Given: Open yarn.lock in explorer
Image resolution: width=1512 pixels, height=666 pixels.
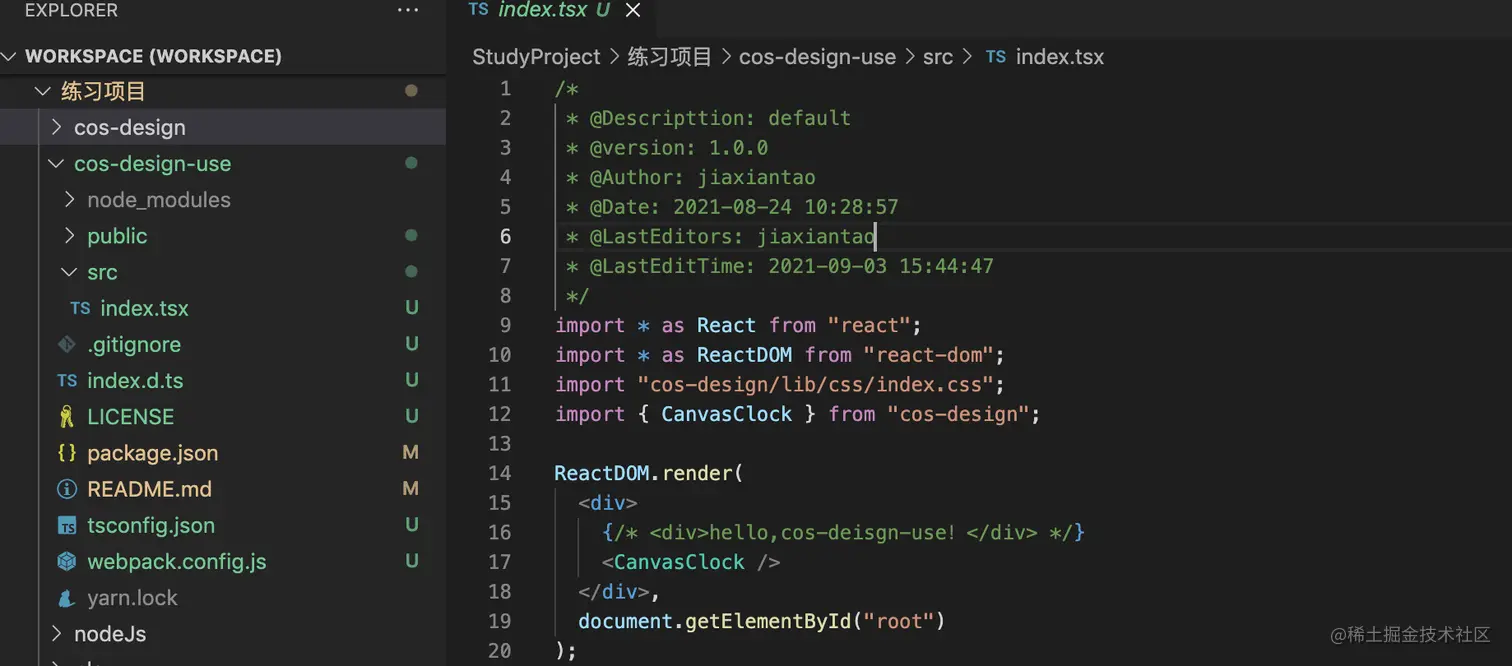Looking at the screenshot, I should point(132,598).
